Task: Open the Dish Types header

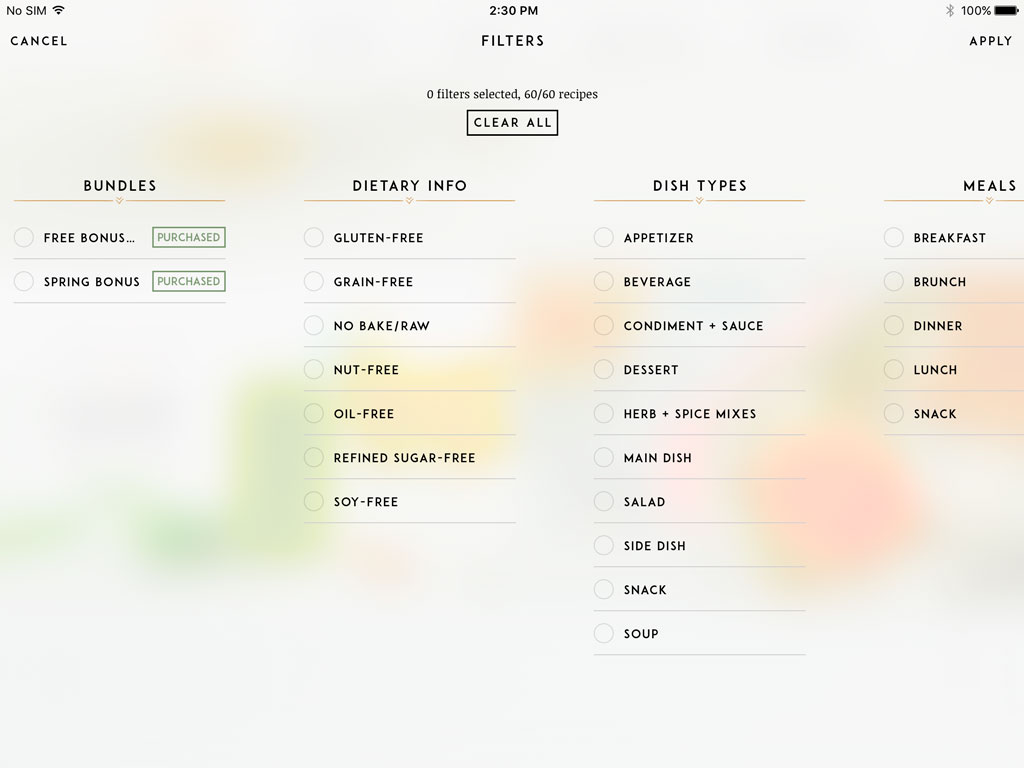Action: click(700, 185)
